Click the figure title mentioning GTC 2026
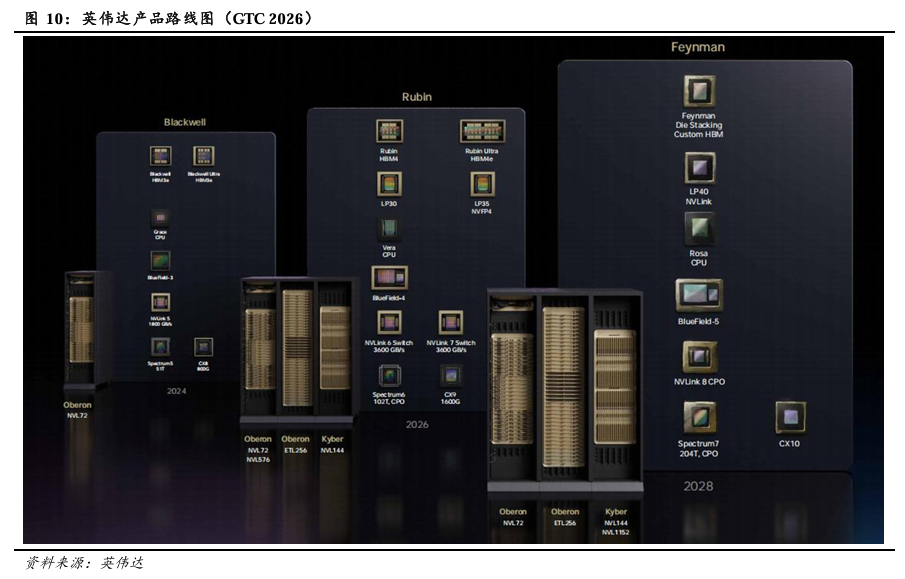The image size is (905, 579). click(170, 18)
